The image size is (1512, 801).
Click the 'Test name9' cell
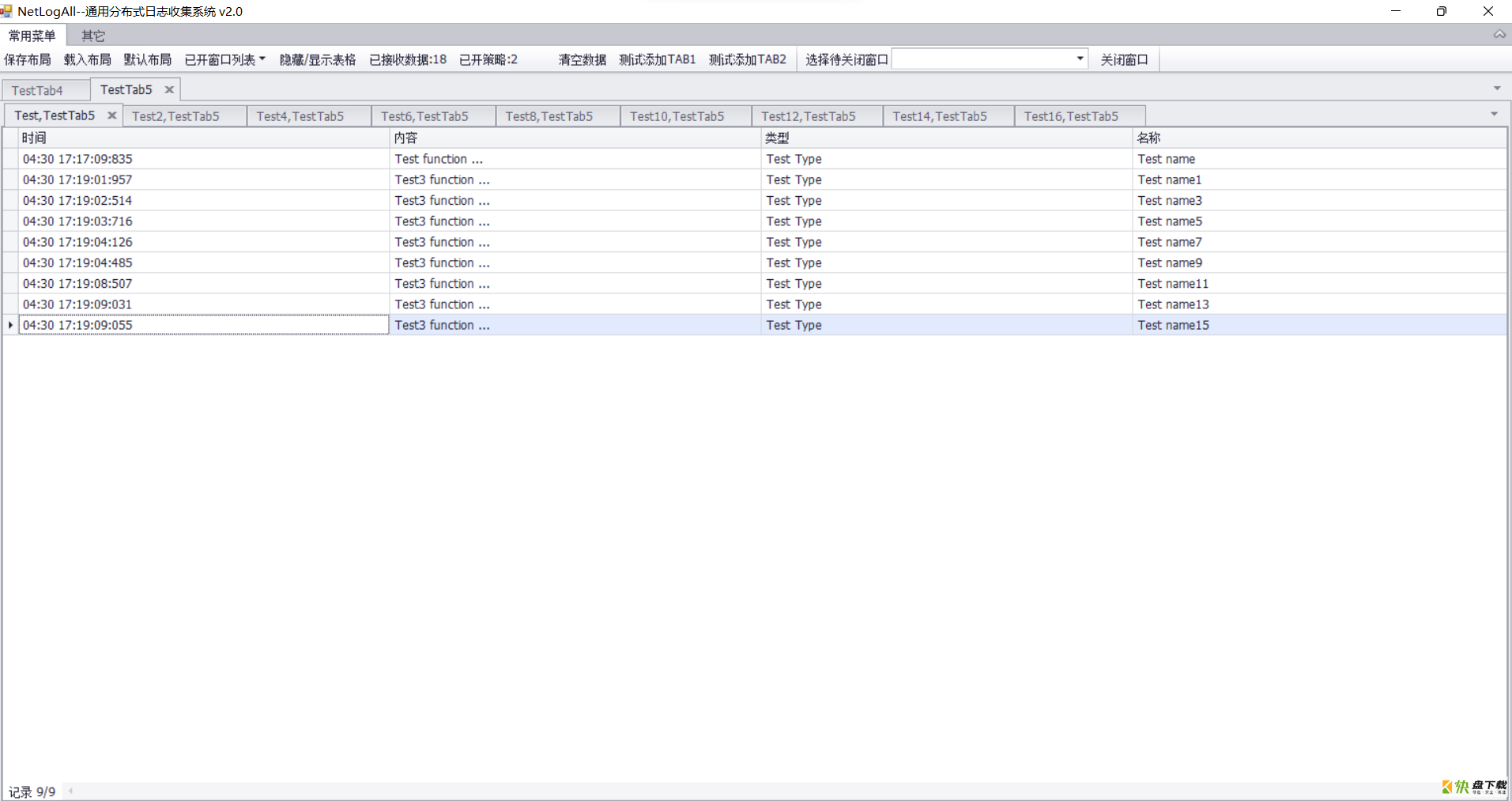[1319, 263]
